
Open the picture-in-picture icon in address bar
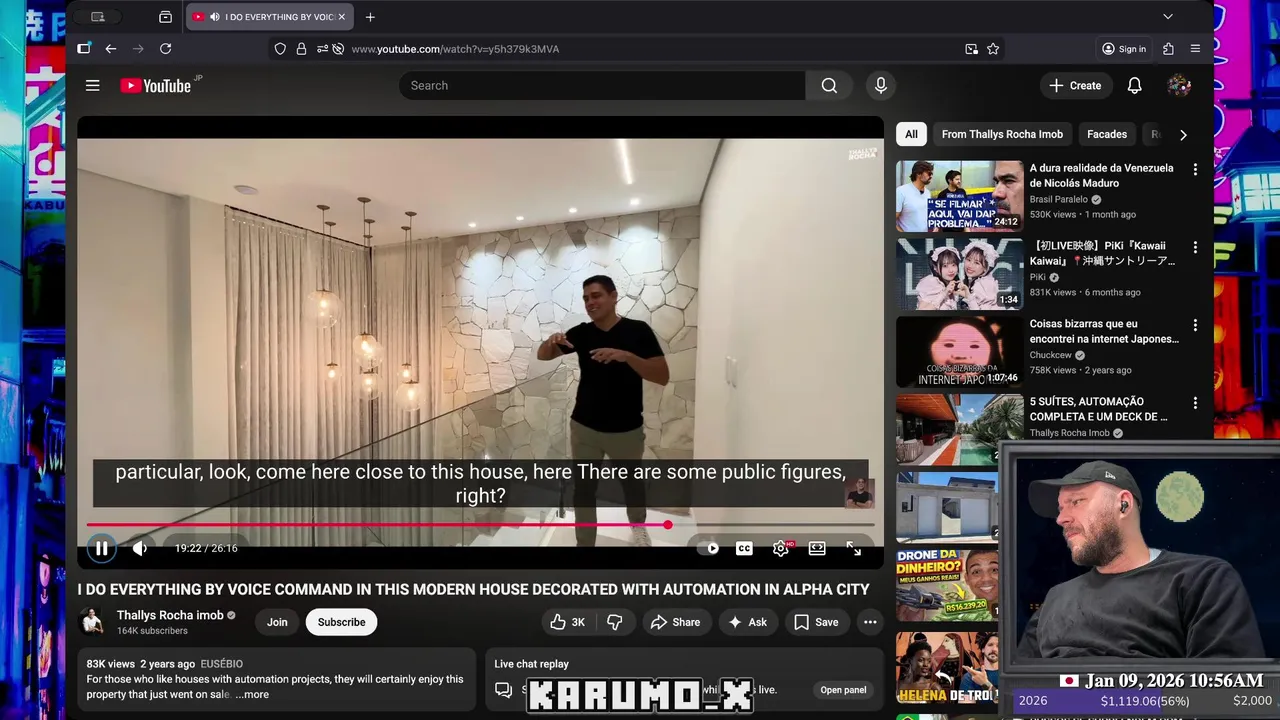[971, 49]
